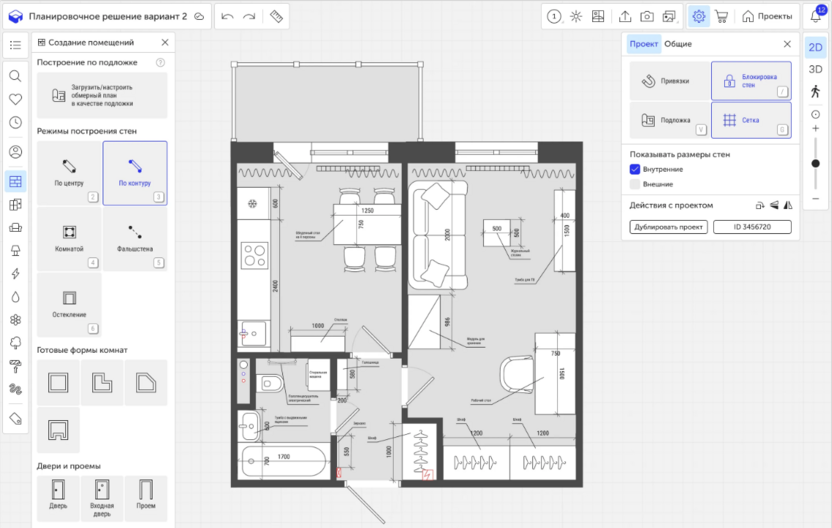Click the Дублировать проект button
The image size is (832, 528).
[668, 227]
